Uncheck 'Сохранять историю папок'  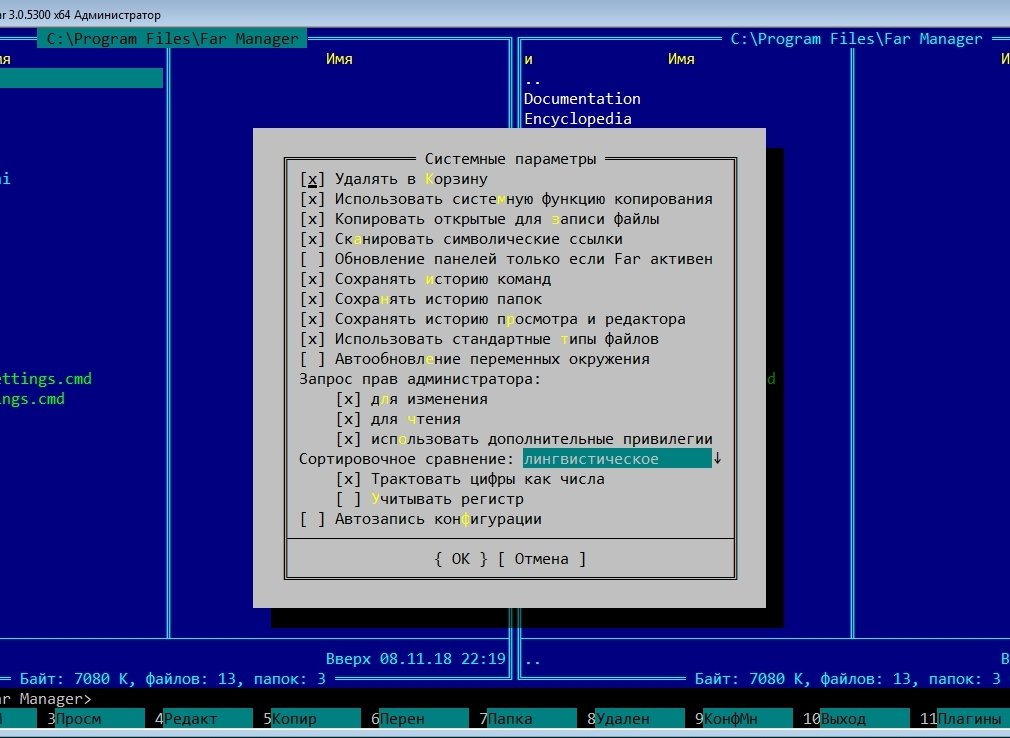[x=312, y=299]
